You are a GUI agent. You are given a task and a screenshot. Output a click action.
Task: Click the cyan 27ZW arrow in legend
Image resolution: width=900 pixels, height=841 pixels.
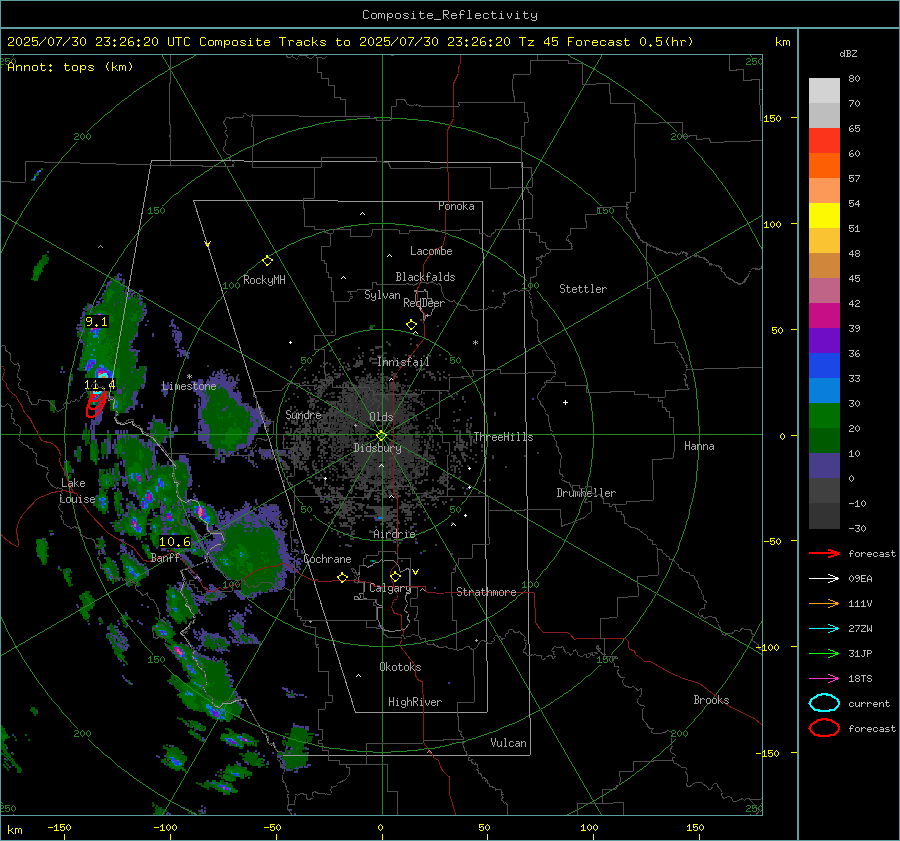point(824,629)
